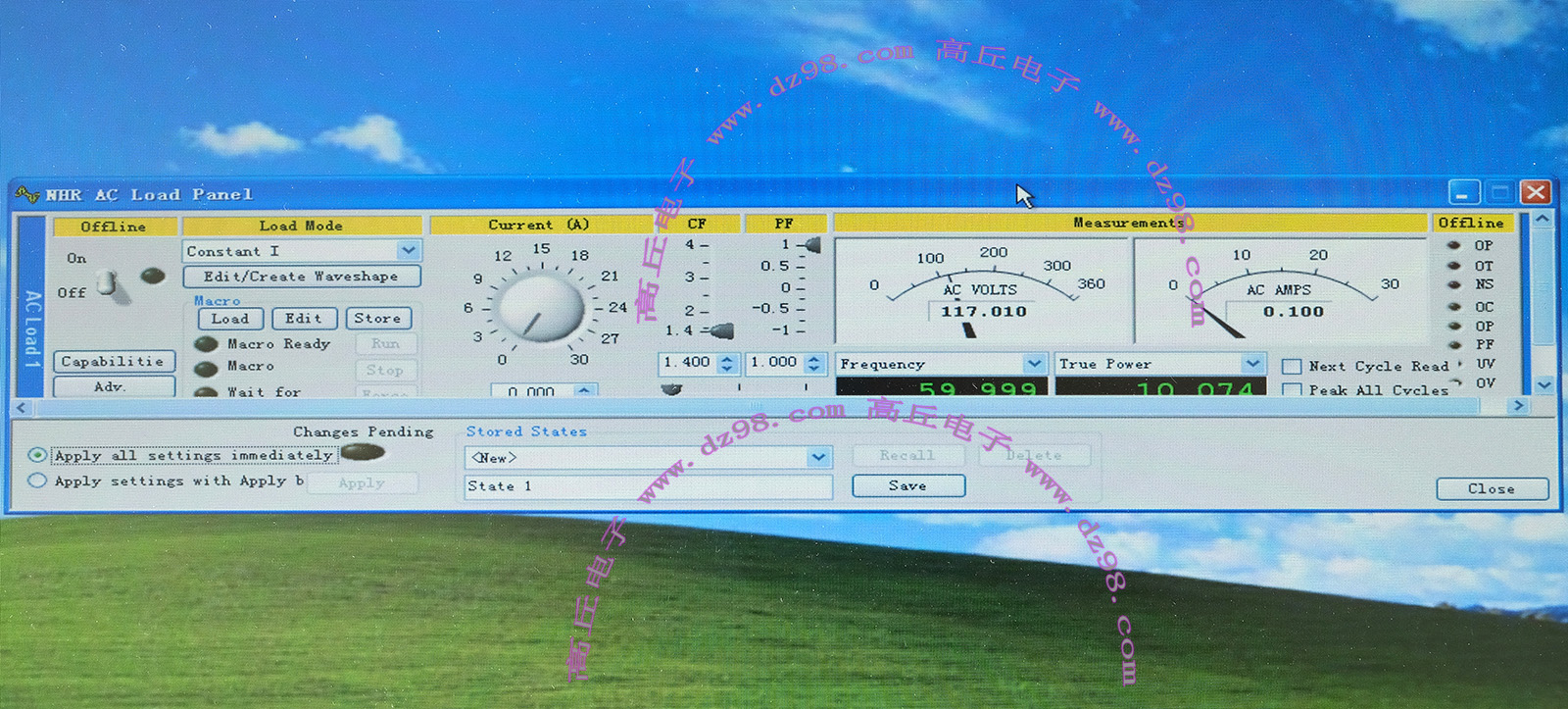Viewport: 1568px width, 709px height.
Task: Enable the Next Cycle Read checkbox
Action: (1292, 367)
